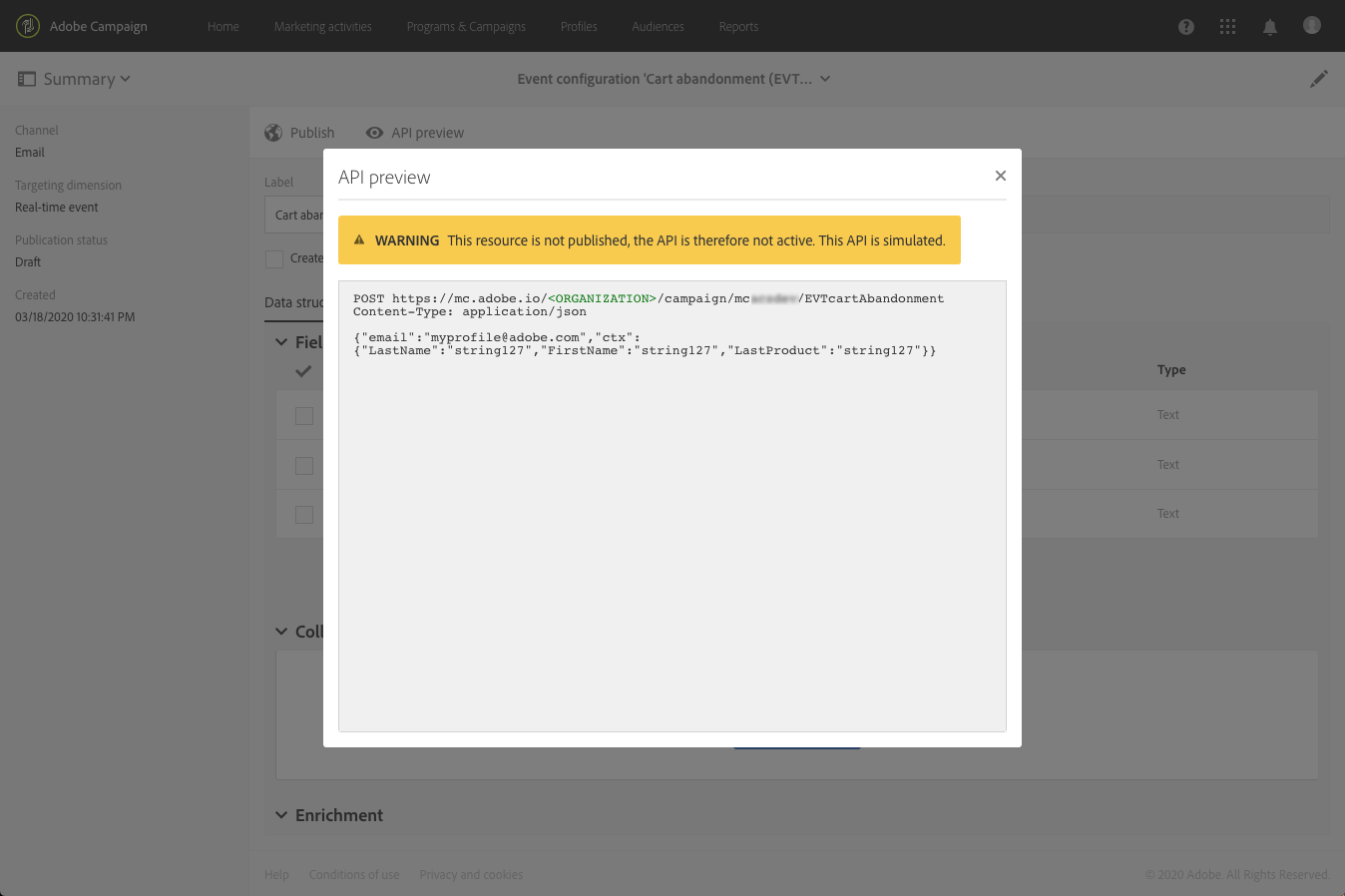Click the <ORGANIZATION> placeholder in URL
Screen dimensions: 1345x896
[603, 298]
